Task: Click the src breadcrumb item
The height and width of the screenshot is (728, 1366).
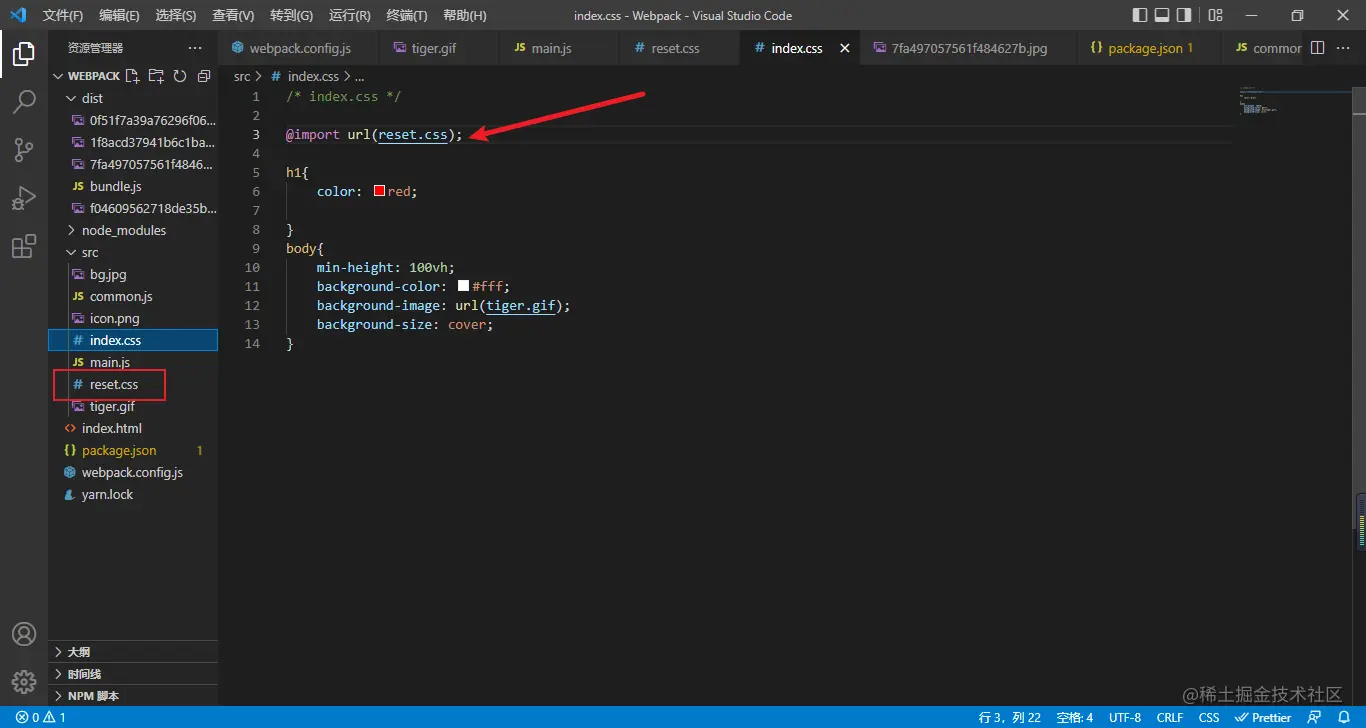Action: pos(242,76)
